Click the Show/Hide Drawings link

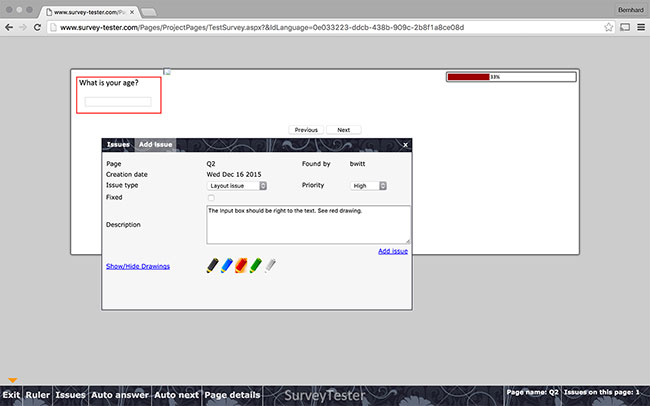point(138,266)
